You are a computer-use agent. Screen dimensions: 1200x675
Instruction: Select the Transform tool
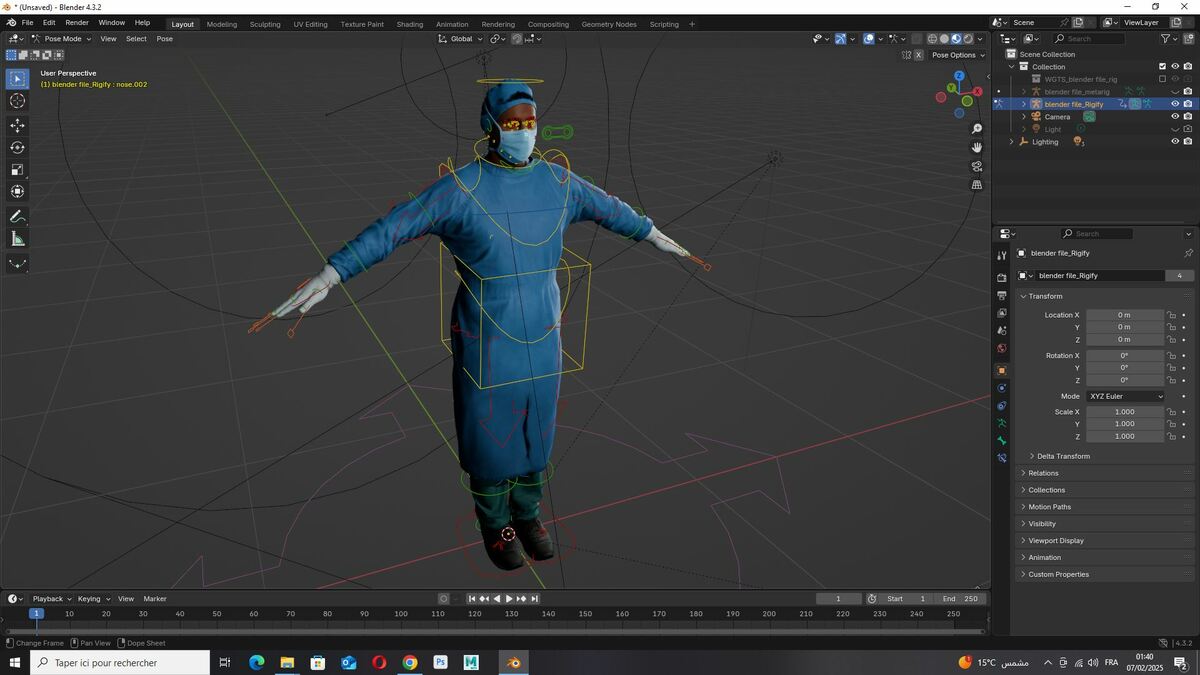17,191
